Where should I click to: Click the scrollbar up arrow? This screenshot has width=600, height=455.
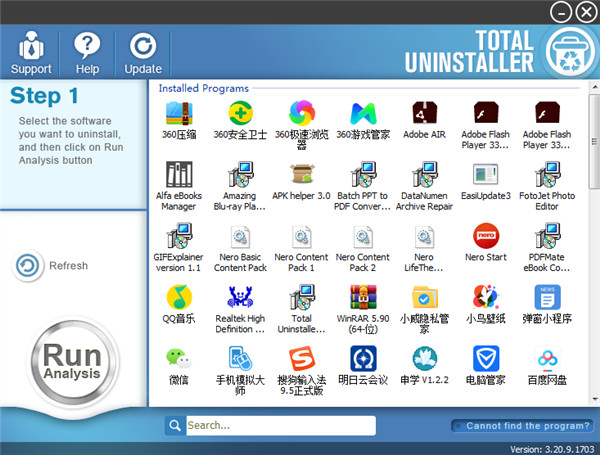pos(595,88)
